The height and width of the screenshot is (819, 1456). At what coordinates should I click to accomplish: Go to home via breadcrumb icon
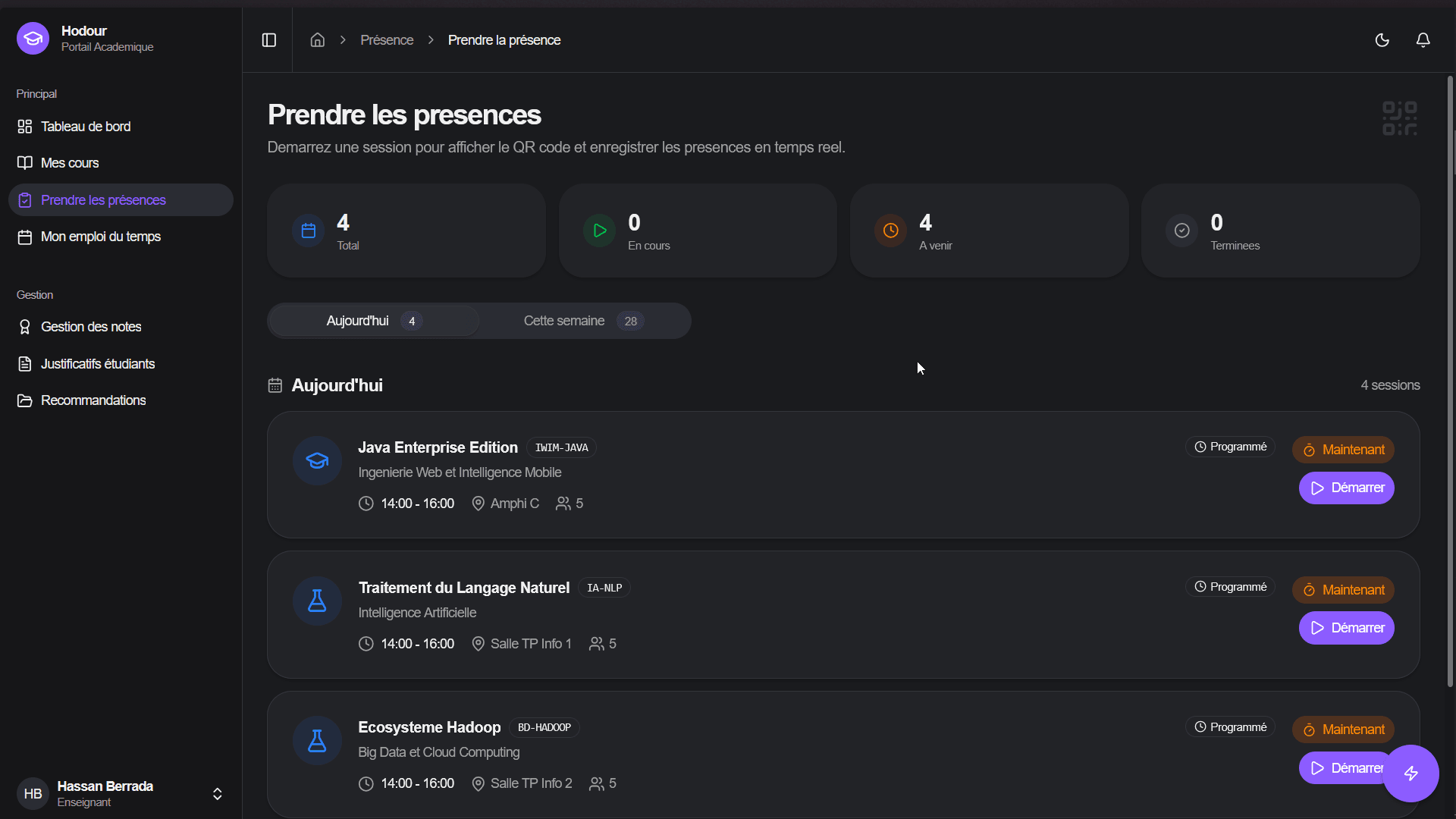click(318, 40)
